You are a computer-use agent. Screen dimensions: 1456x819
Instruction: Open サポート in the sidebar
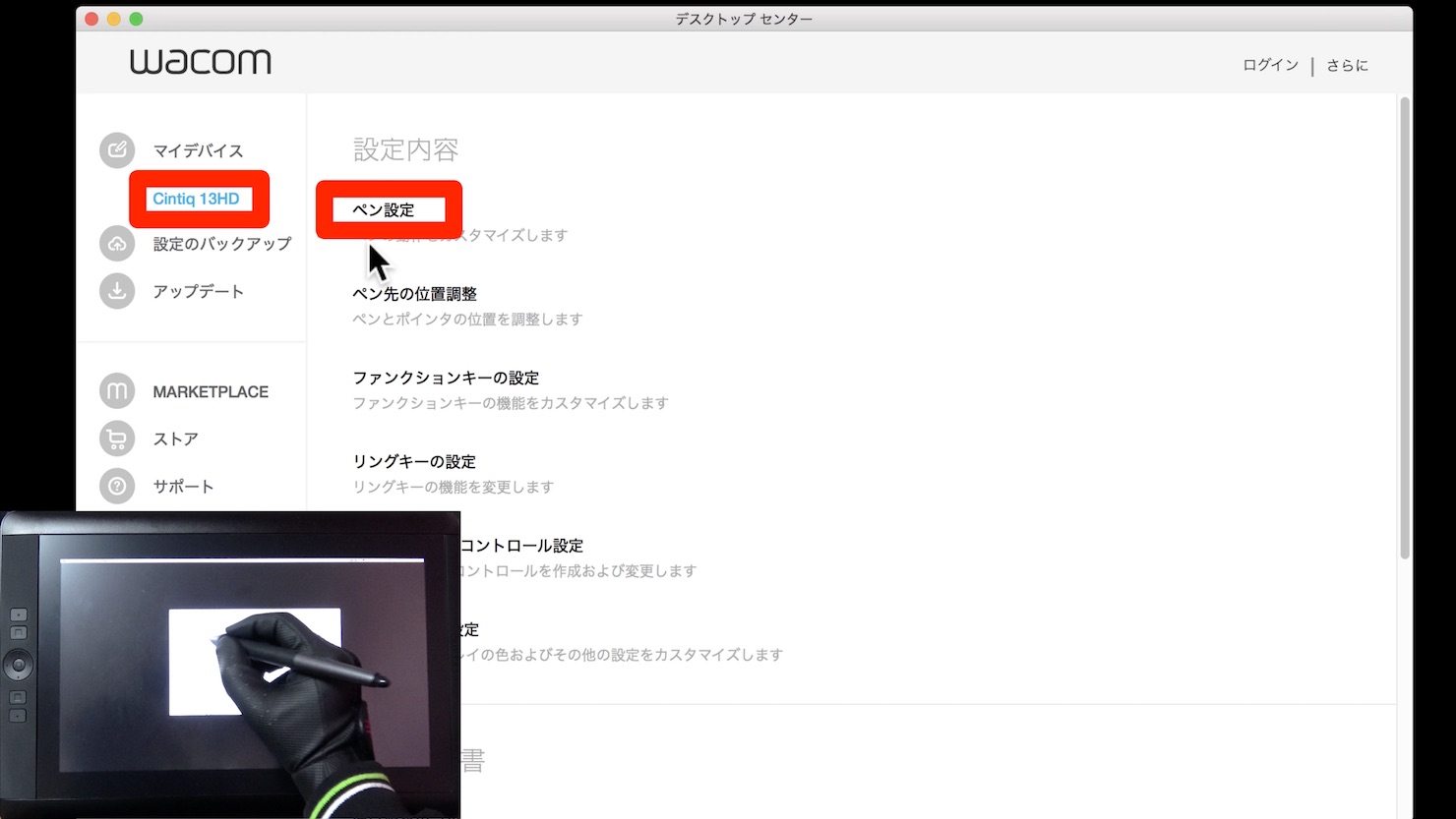pos(183,486)
